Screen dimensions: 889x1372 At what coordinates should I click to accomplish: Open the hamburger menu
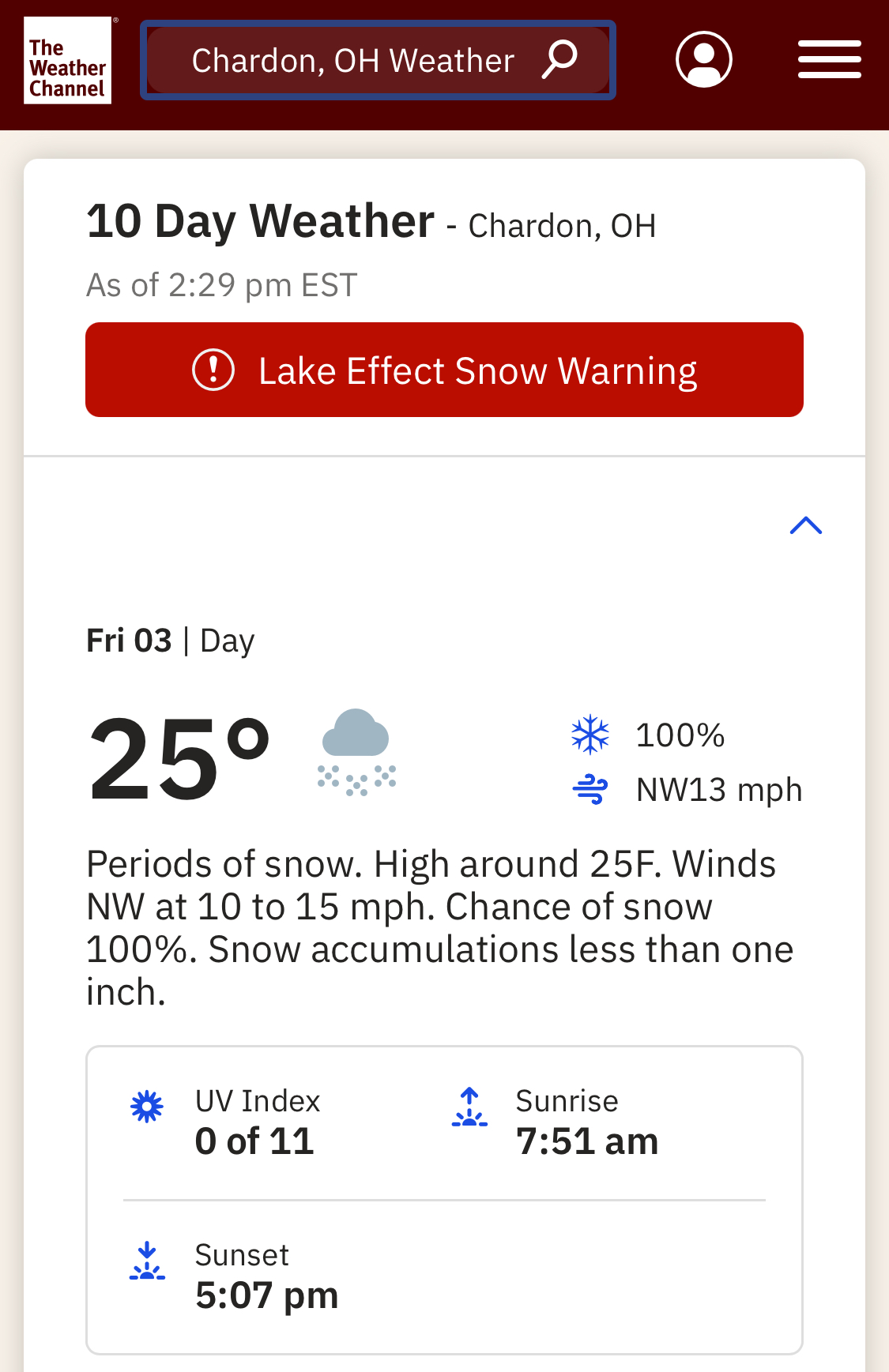829,60
